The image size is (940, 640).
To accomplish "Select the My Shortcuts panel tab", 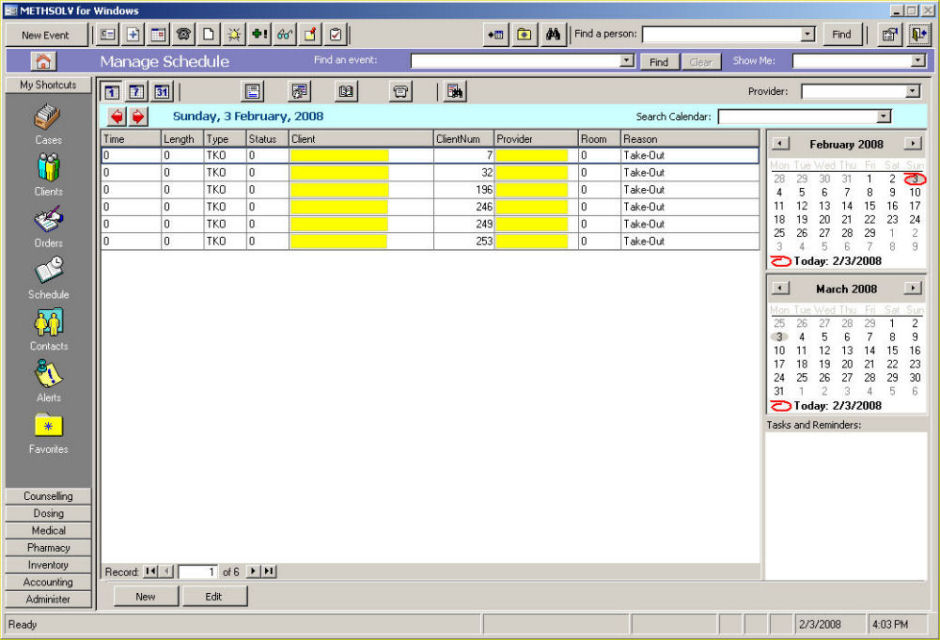I will point(48,85).
